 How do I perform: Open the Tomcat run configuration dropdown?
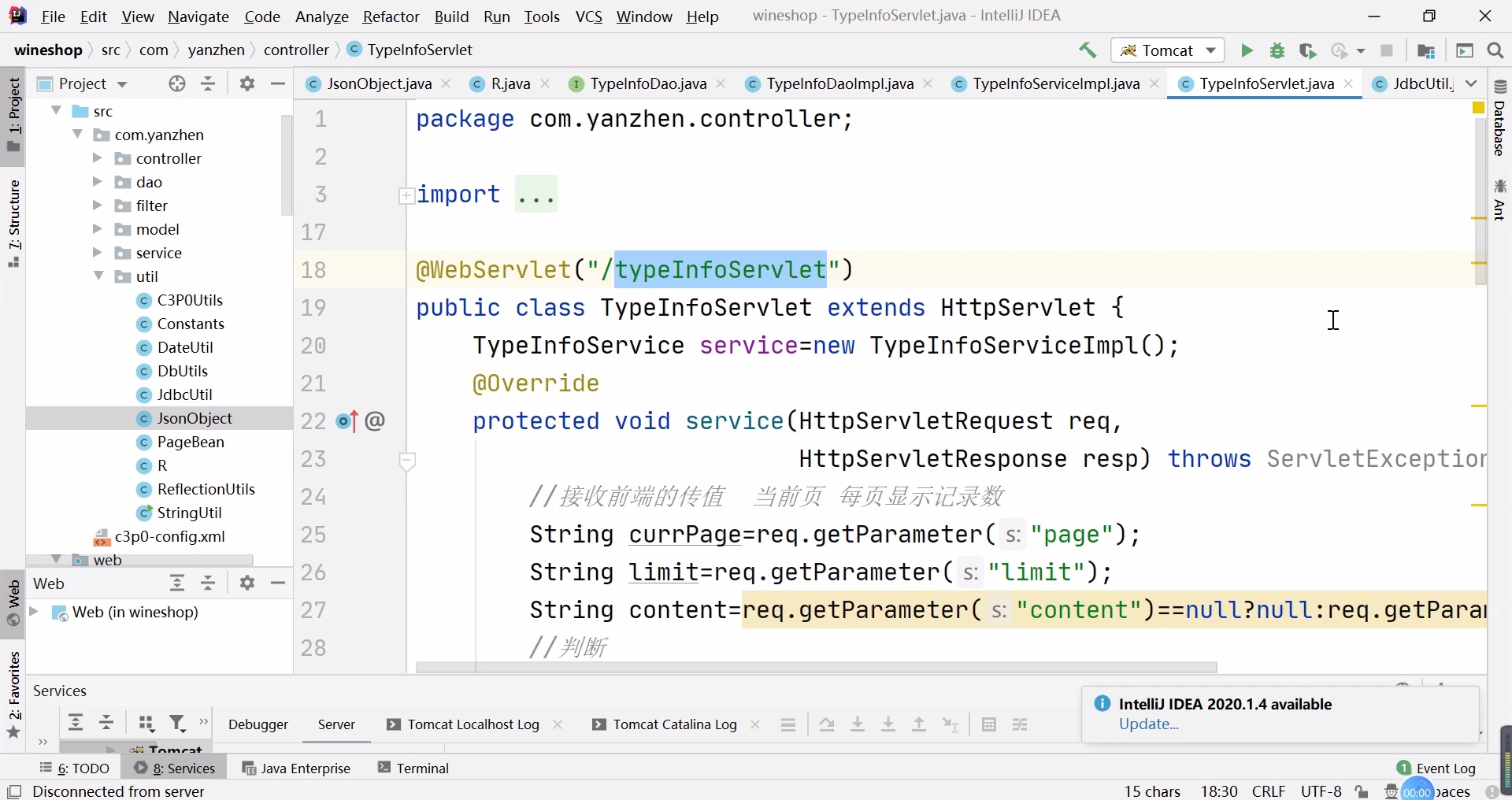(1168, 50)
